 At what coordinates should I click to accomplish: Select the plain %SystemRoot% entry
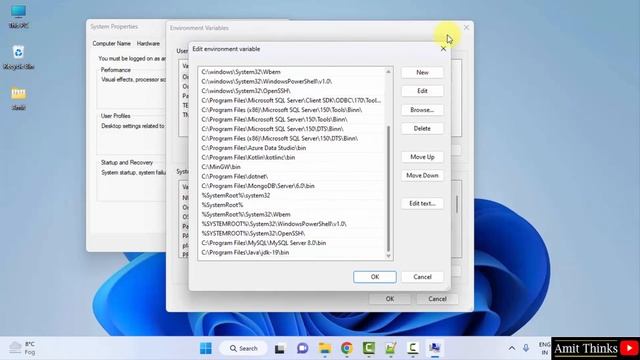291,205
